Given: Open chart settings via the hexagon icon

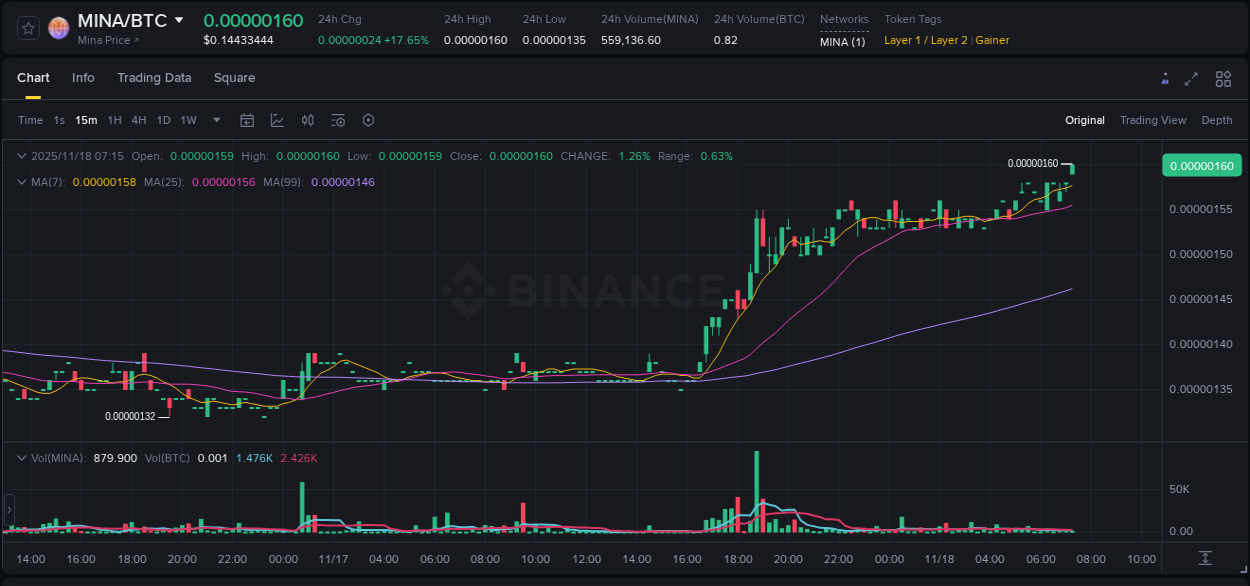Looking at the screenshot, I should (368, 120).
